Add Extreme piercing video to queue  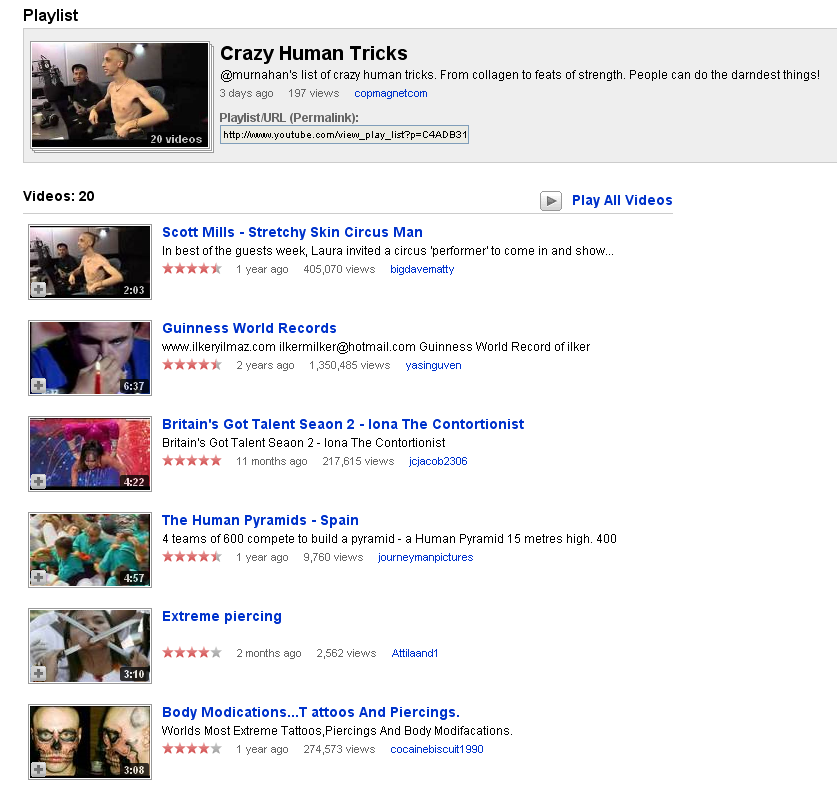click(38, 673)
